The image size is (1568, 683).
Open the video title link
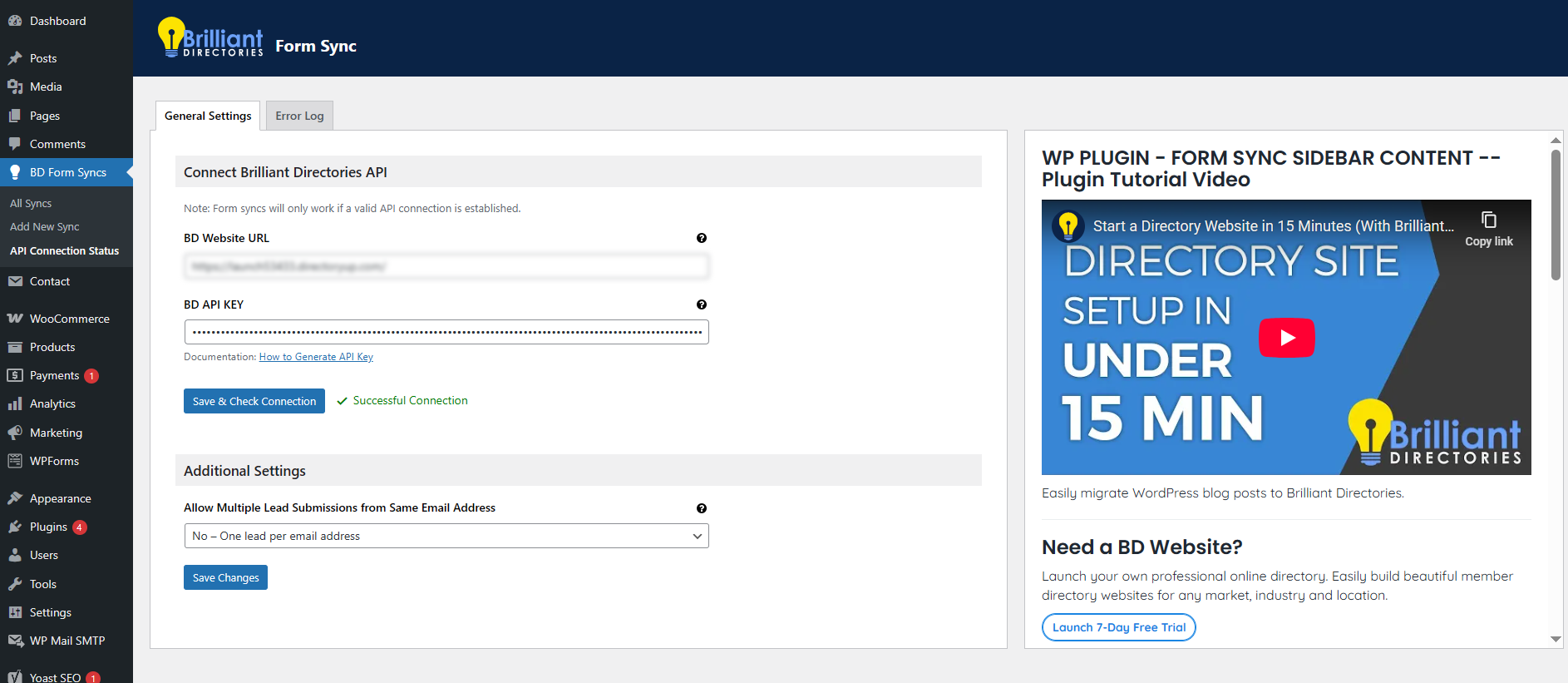[1274, 226]
